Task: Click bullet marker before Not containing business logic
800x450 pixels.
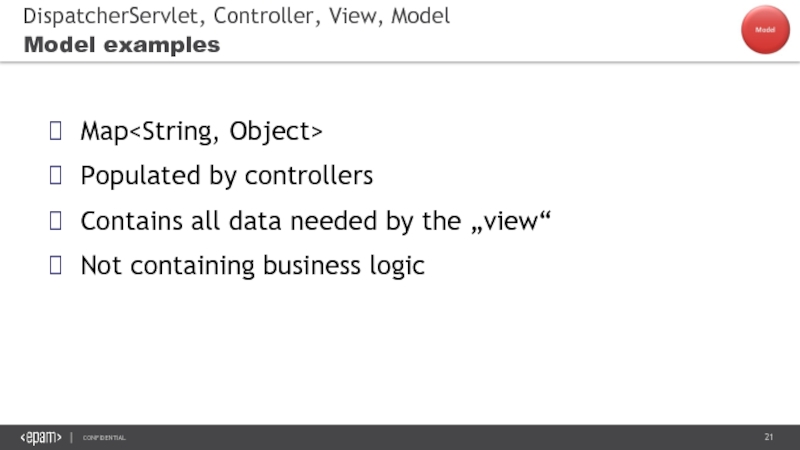Action: 57,266
